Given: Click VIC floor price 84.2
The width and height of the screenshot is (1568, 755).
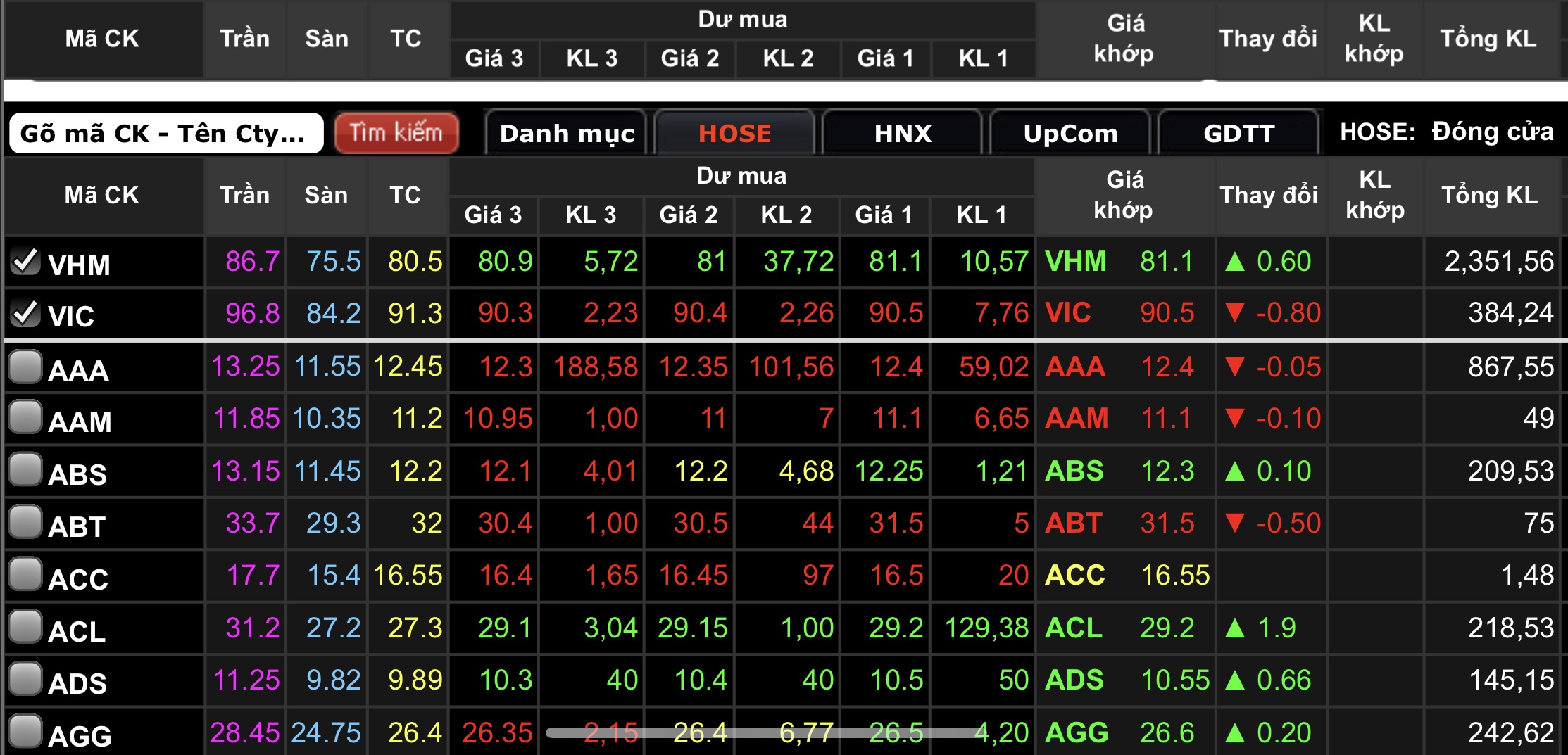Looking at the screenshot, I should 333,313.
